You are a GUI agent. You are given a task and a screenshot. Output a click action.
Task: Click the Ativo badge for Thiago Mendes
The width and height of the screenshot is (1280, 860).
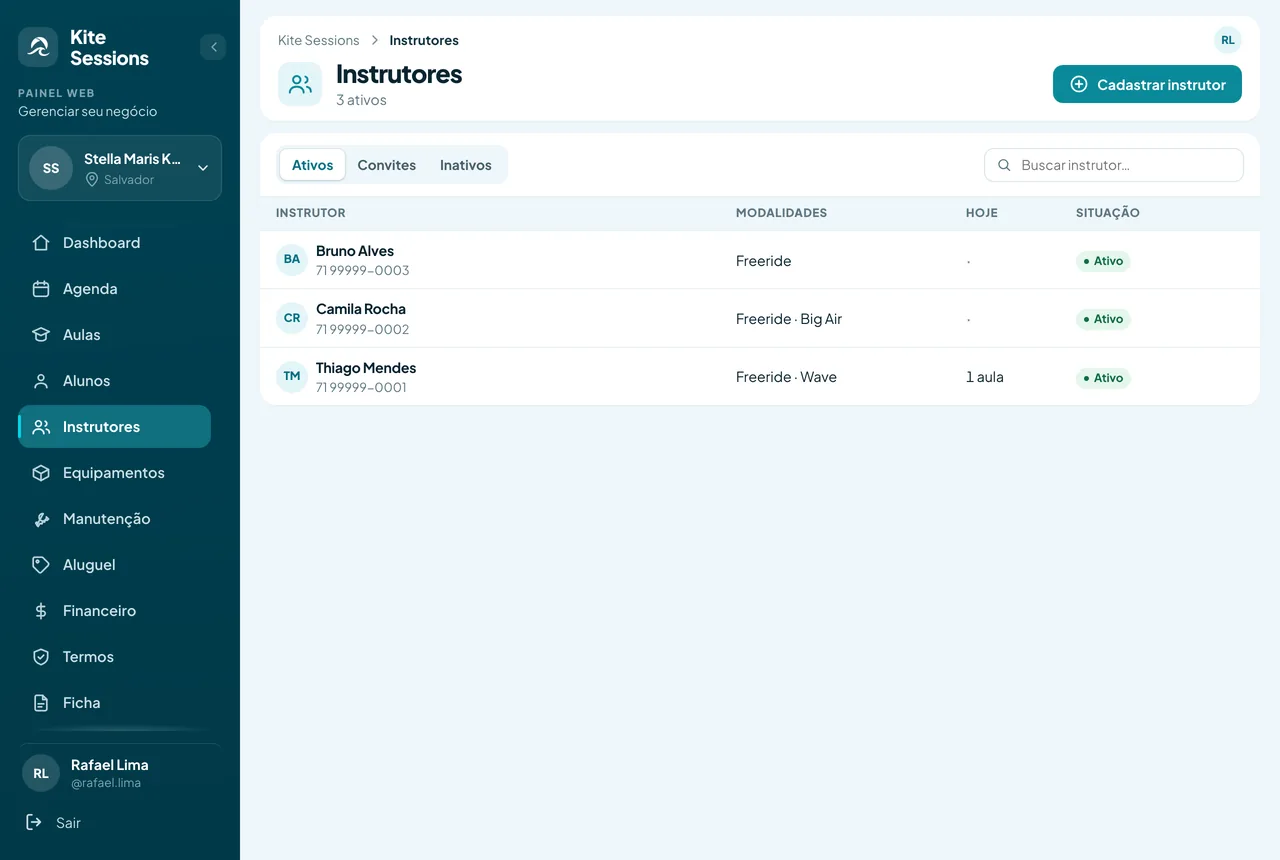[1103, 378]
